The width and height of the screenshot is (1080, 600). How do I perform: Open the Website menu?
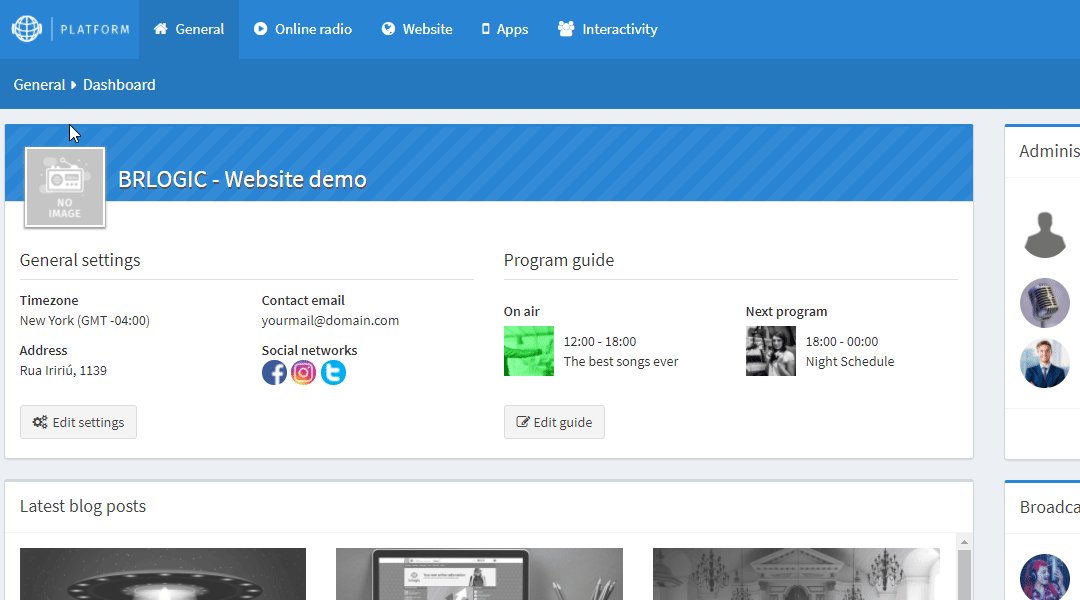point(417,29)
